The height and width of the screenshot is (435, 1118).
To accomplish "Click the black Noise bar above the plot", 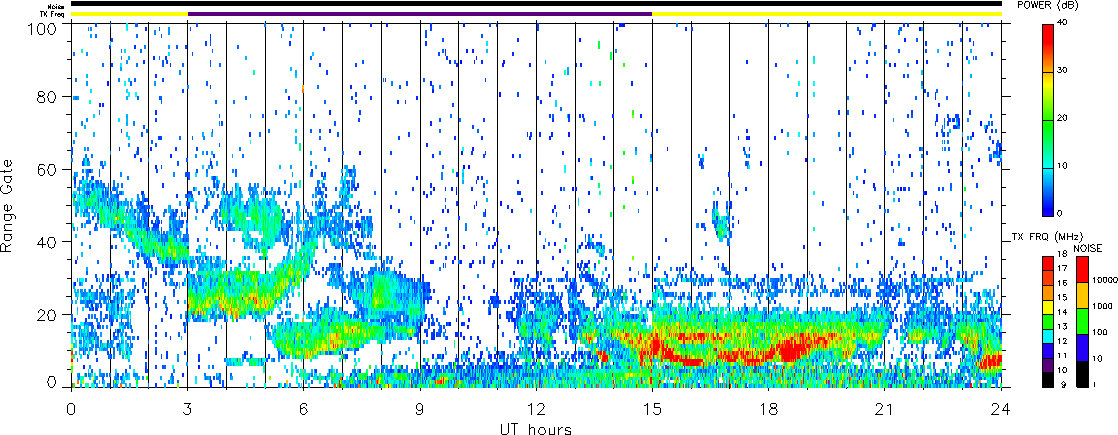I will (x=536, y=4).
